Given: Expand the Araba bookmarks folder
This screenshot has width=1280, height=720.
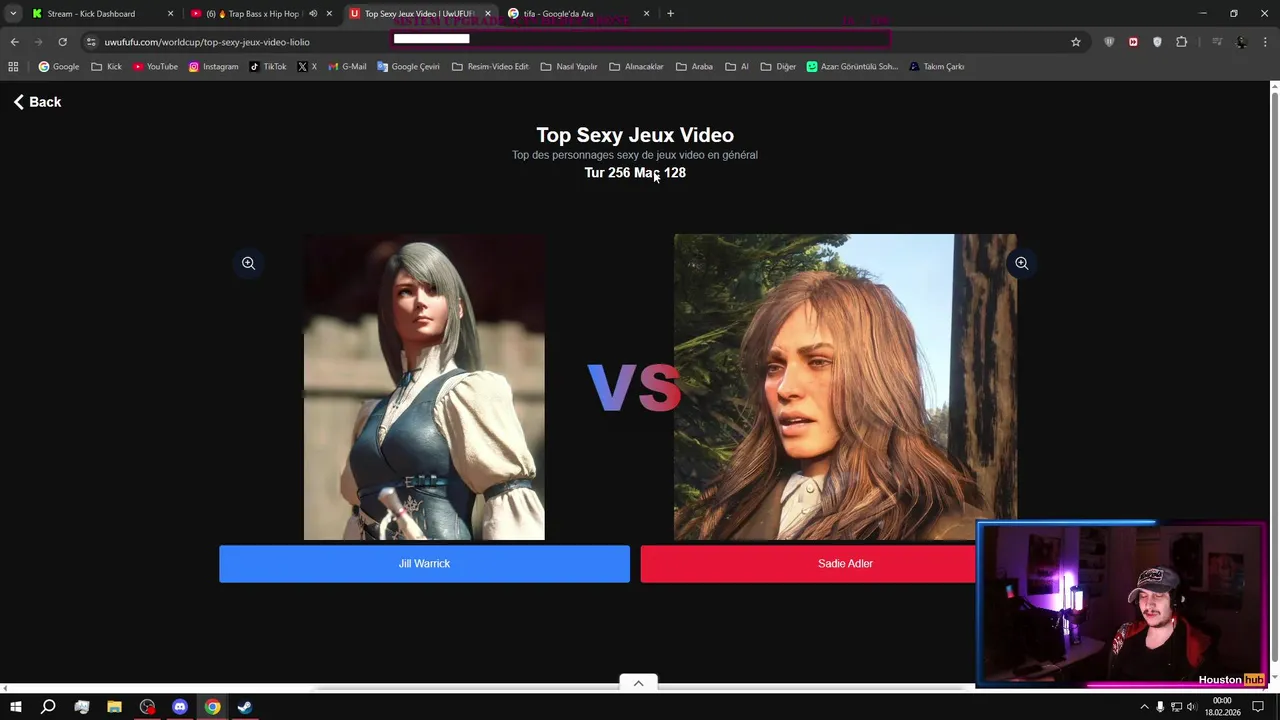Looking at the screenshot, I should click(x=694, y=67).
